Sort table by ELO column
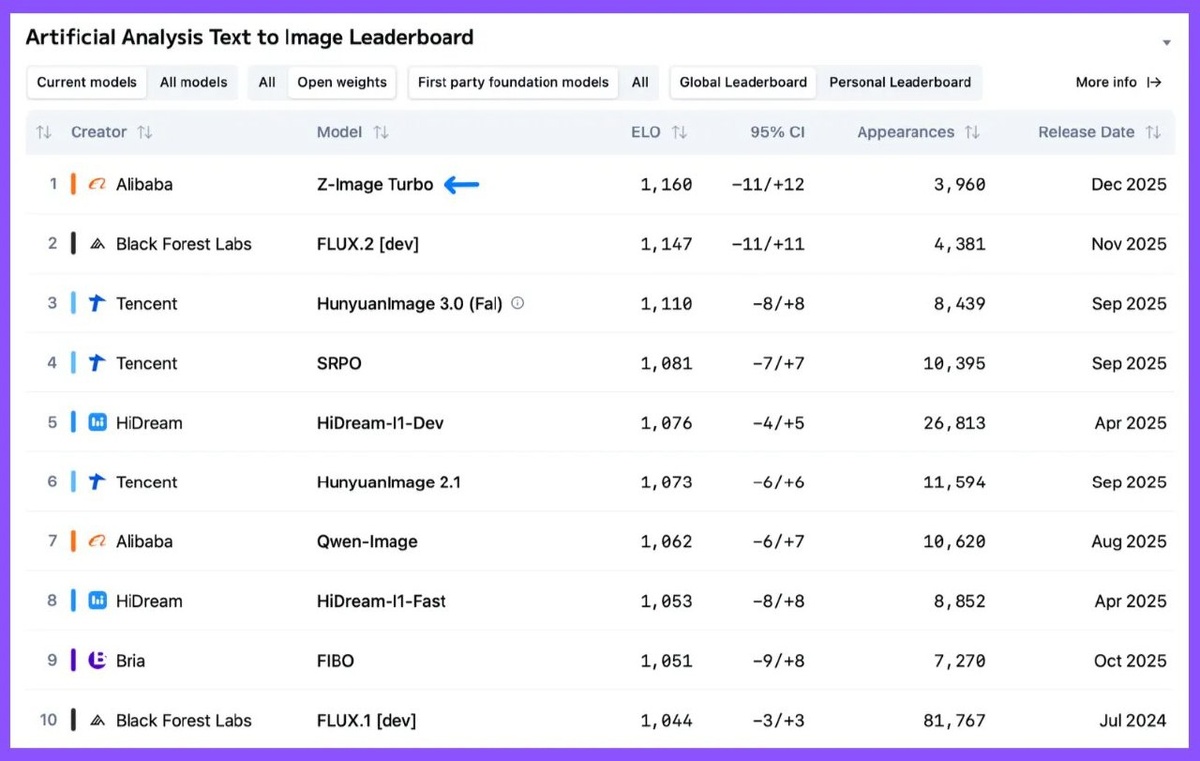 click(679, 132)
